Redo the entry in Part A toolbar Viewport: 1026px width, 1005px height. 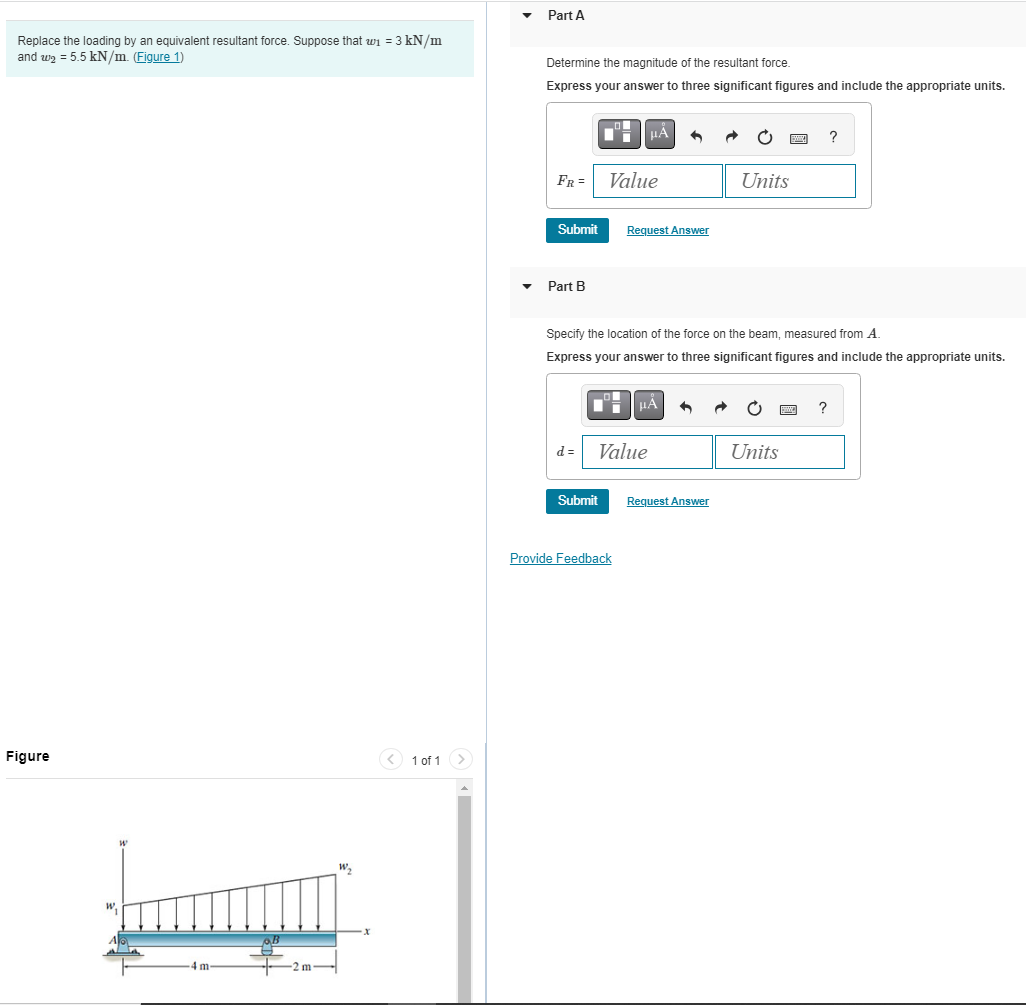click(x=731, y=136)
